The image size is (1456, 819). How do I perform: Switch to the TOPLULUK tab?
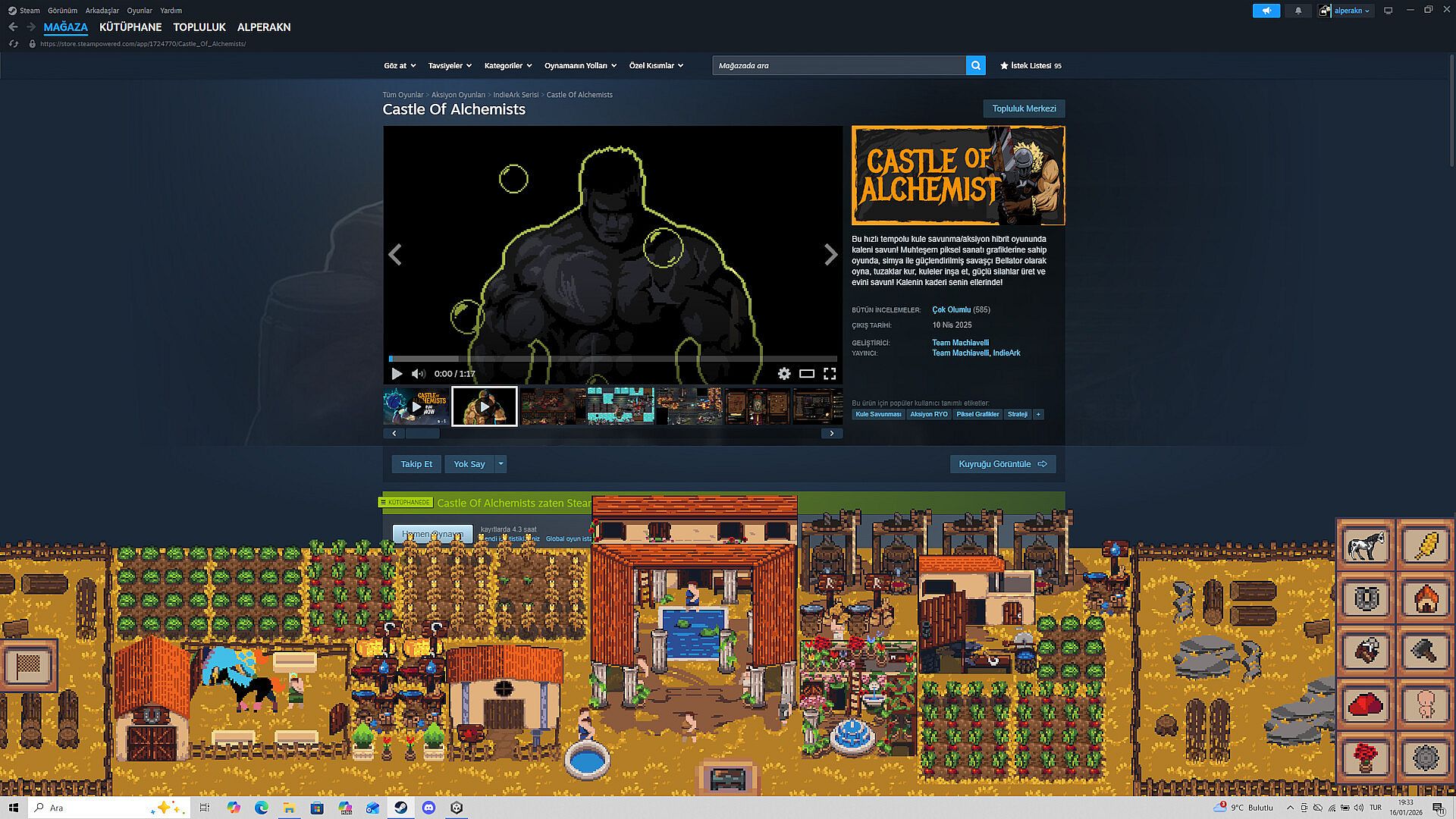click(199, 27)
